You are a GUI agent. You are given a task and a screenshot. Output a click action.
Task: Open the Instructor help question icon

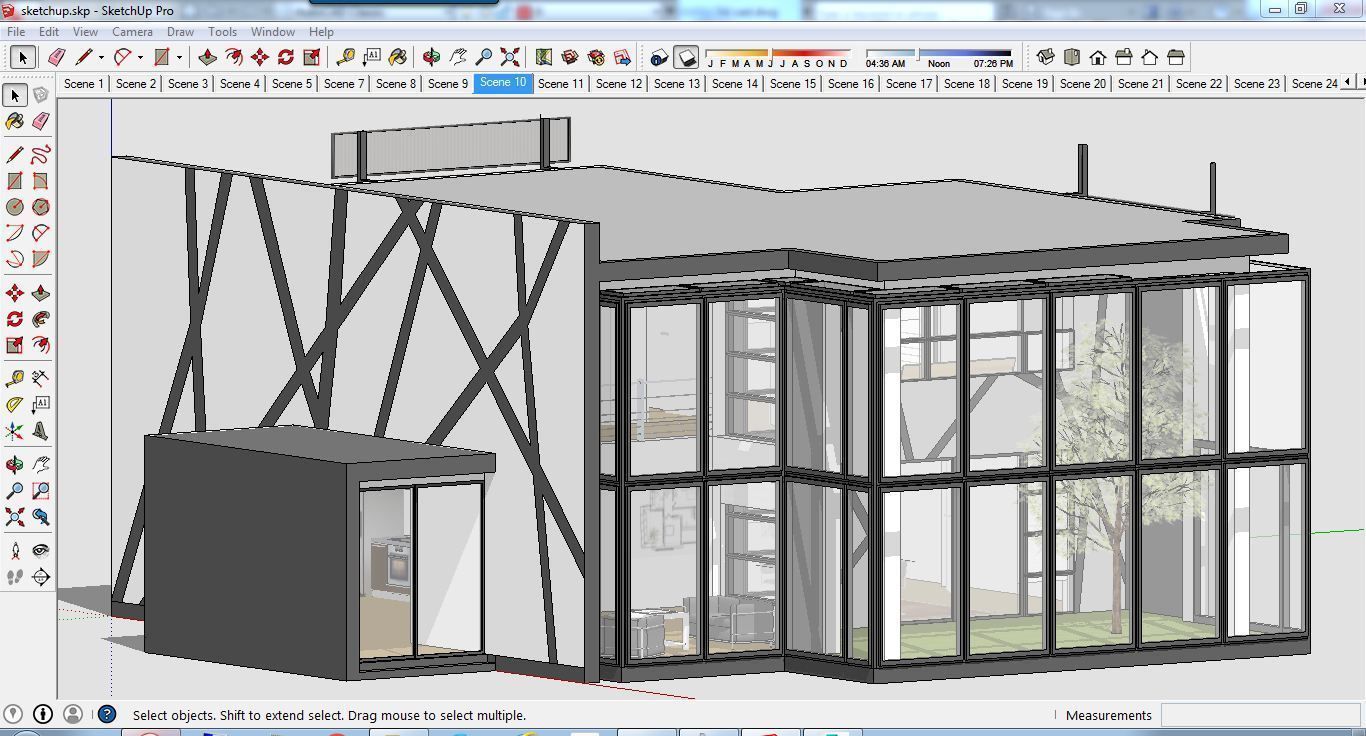point(107,714)
